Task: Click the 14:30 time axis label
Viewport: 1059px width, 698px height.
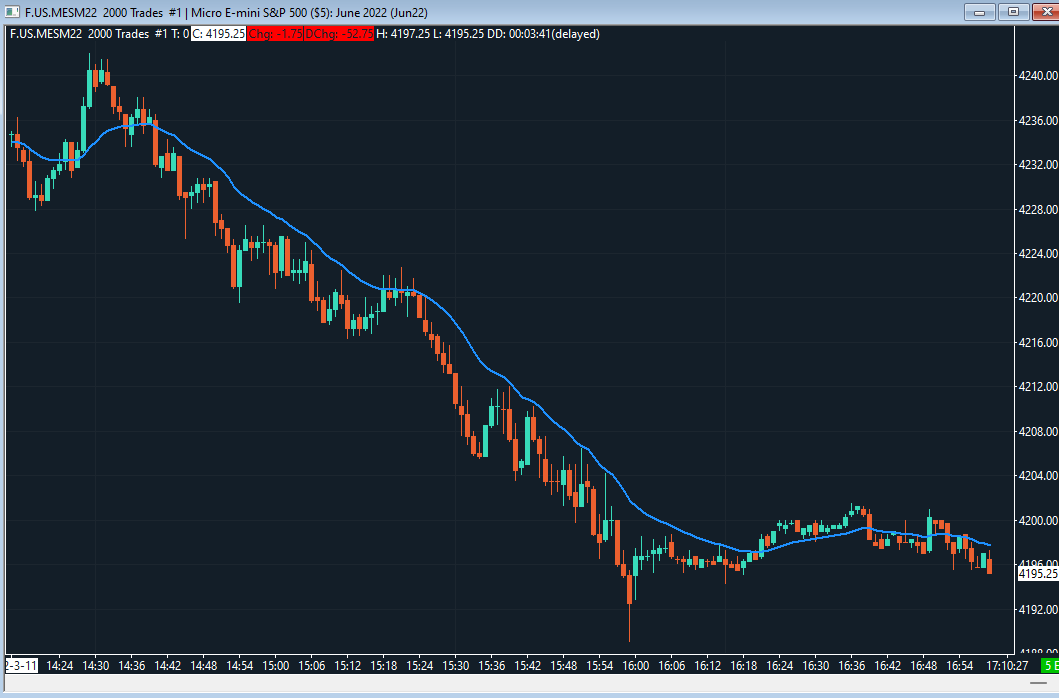Action: tap(95, 666)
